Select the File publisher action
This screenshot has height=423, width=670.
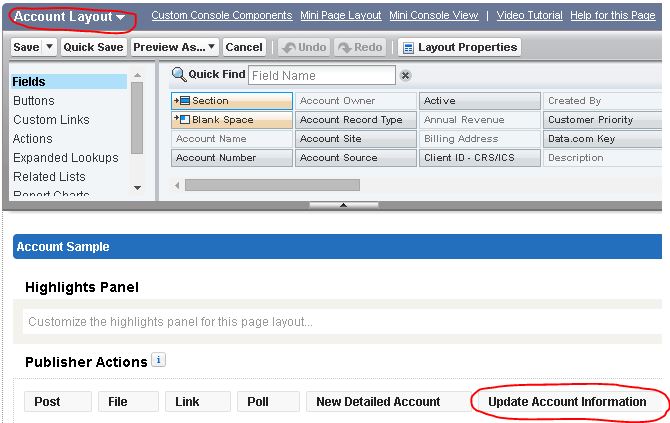[128, 402]
